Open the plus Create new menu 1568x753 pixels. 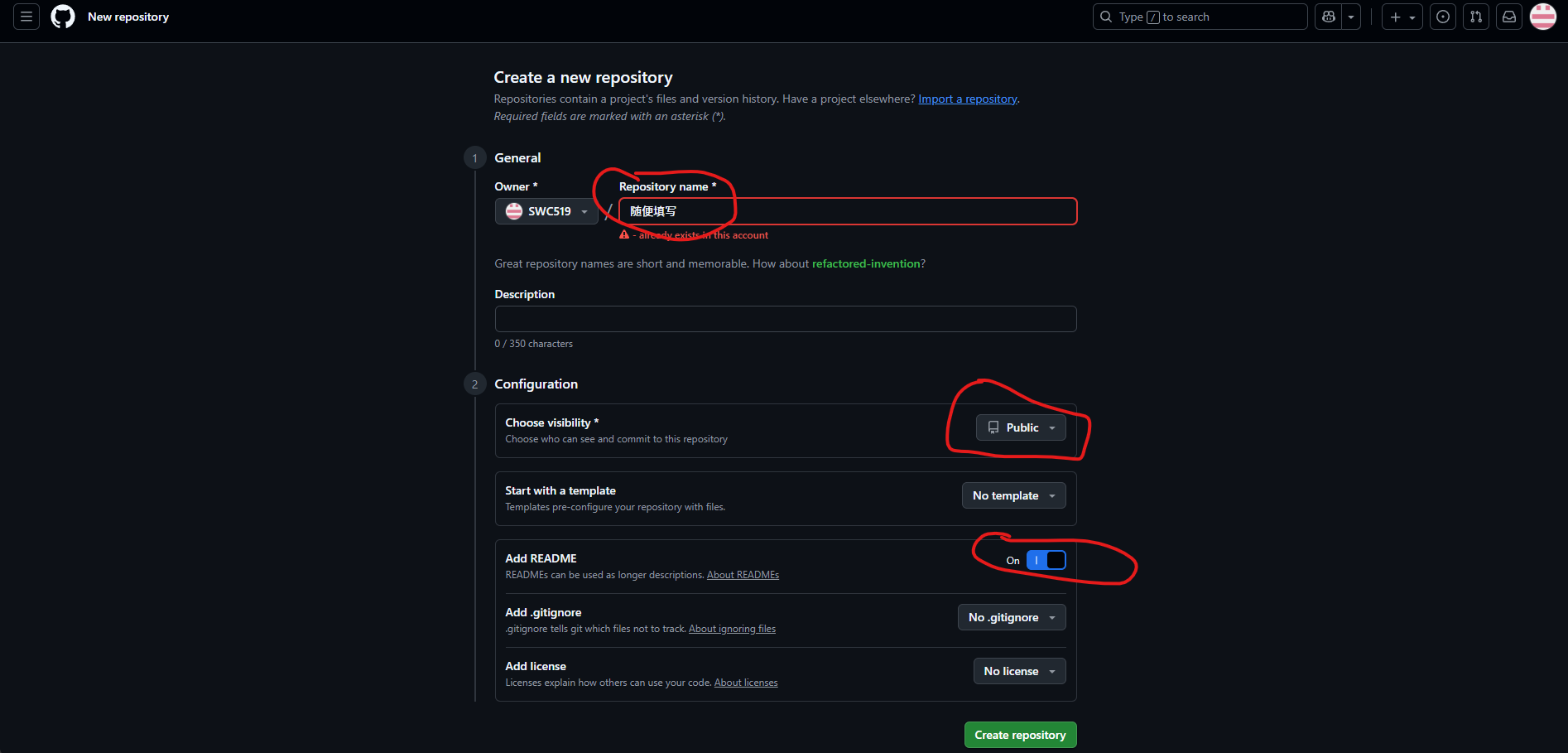click(x=1402, y=17)
